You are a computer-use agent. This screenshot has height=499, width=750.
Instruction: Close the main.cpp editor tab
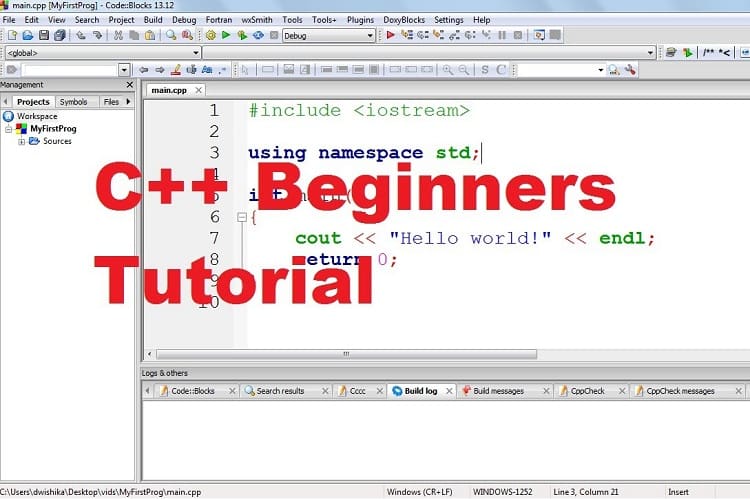coord(196,90)
